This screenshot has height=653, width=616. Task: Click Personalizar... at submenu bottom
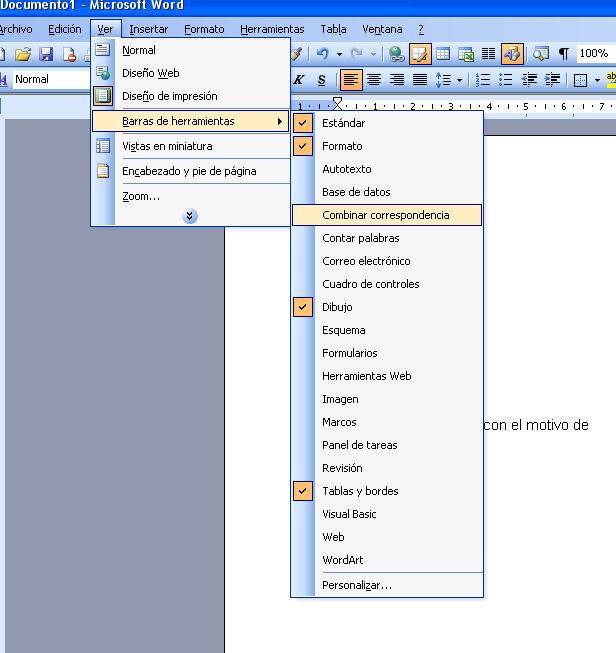[x=356, y=585]
